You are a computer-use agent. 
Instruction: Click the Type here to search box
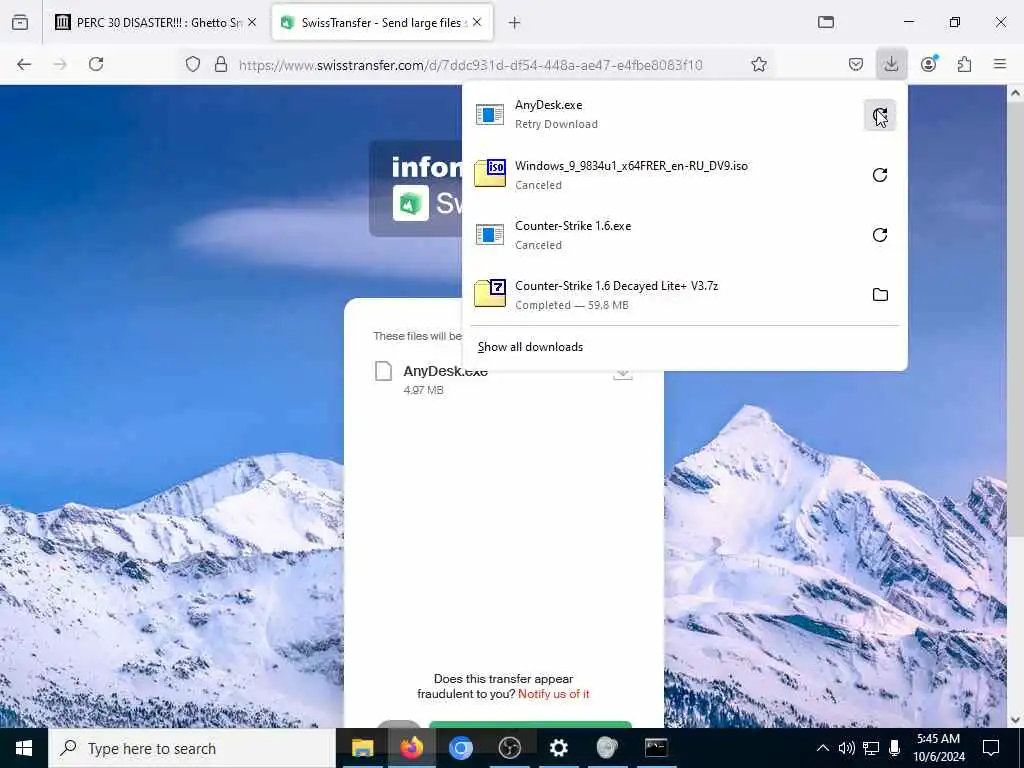pyautogui.click(x=192, y=748)
